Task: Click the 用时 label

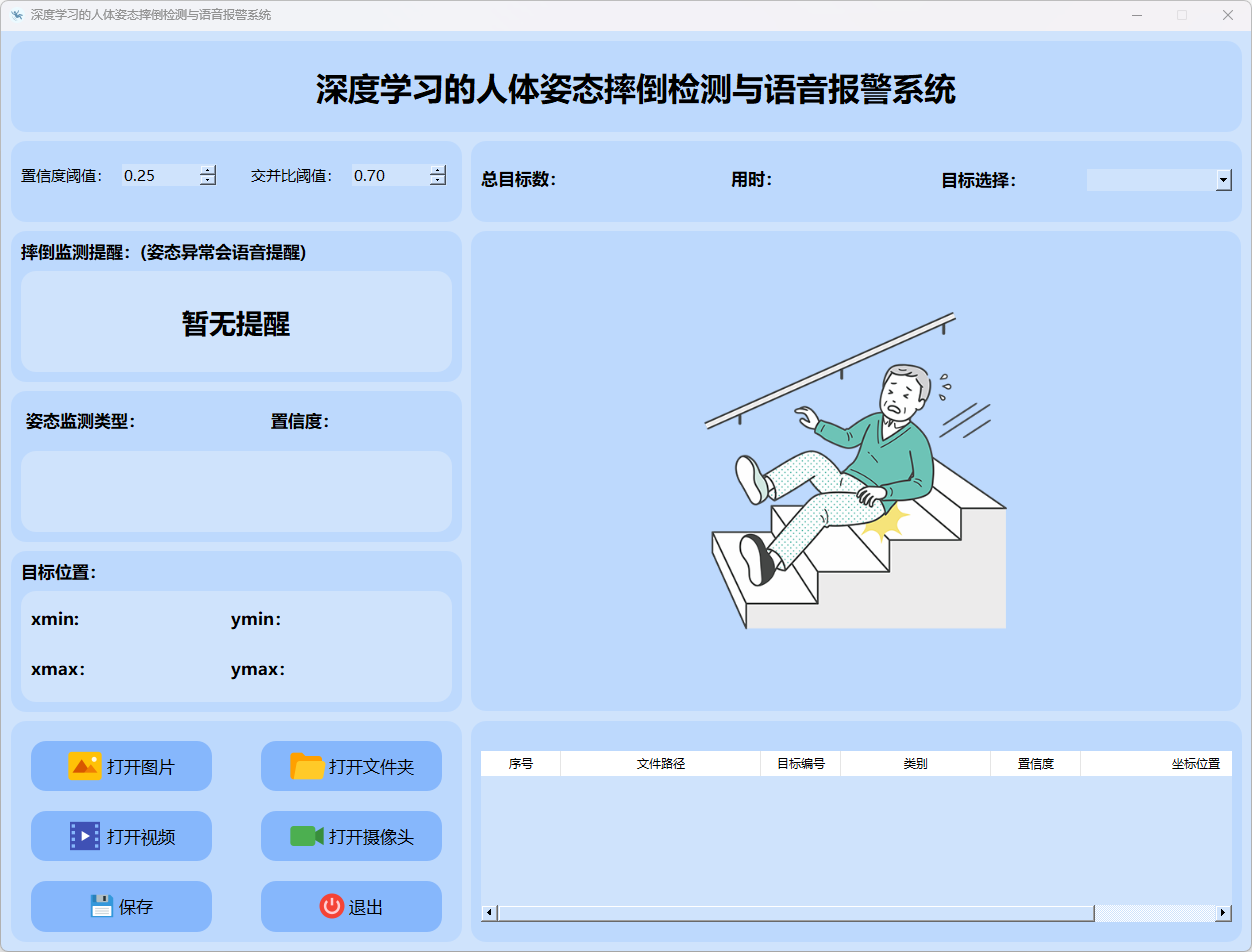Action: coord(751,180)
